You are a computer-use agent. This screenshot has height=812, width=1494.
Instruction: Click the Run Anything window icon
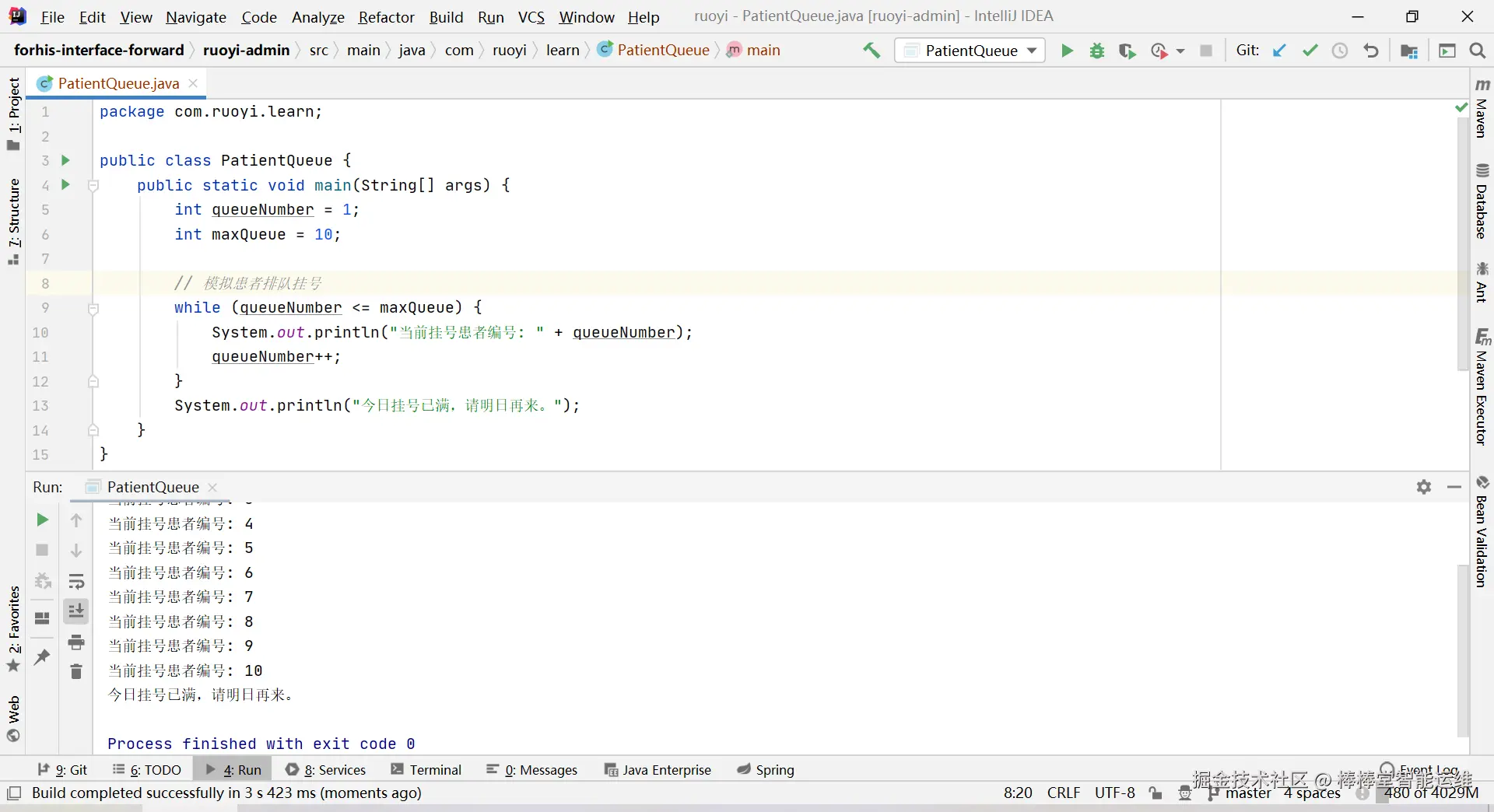pyautogui.click(x=1447, y=51)
